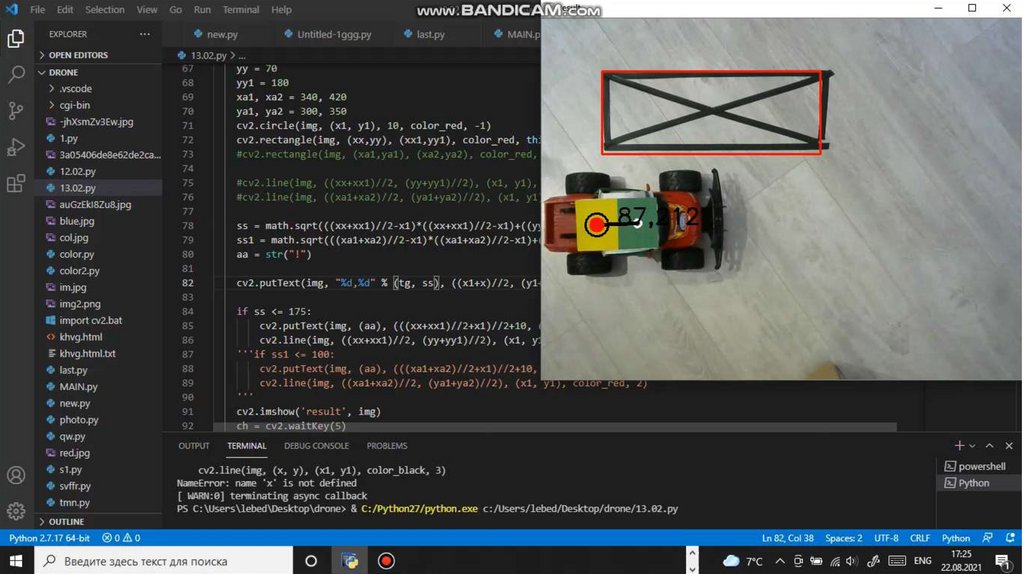Open the Terminal menu

pyautogui.click(x=240, y=10)
